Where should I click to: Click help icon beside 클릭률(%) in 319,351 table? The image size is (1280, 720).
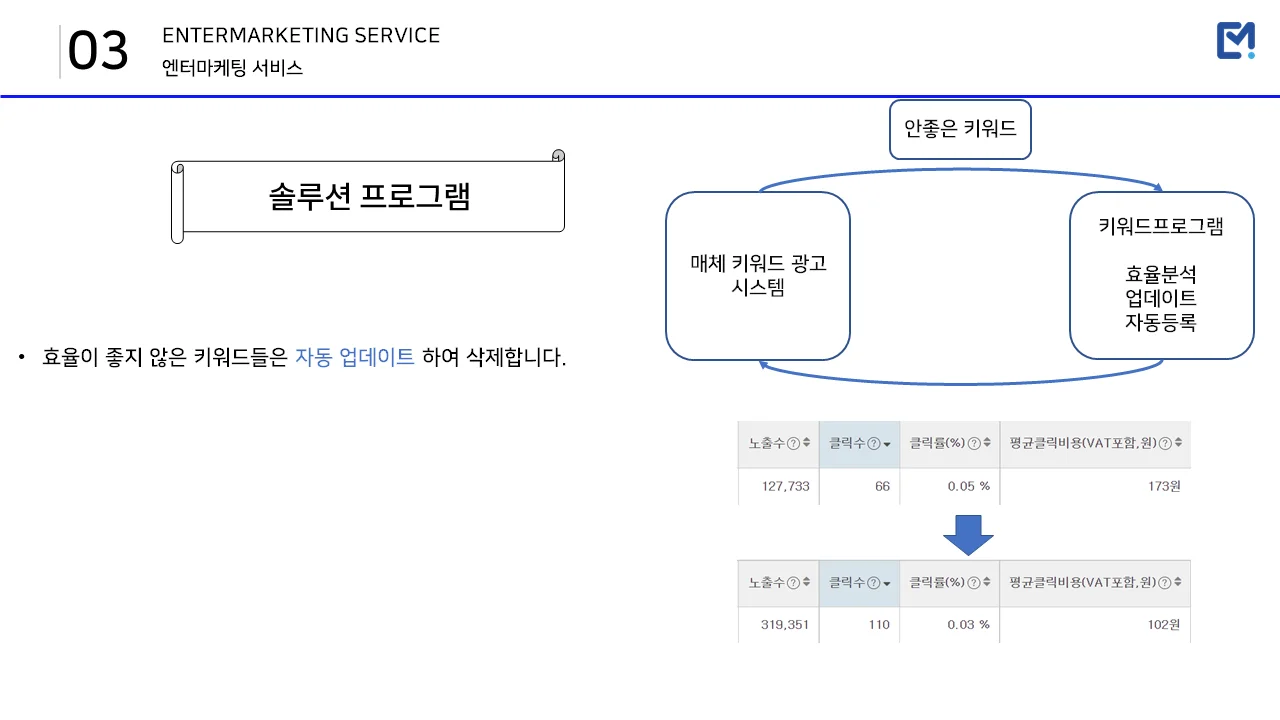coord(973,582)
